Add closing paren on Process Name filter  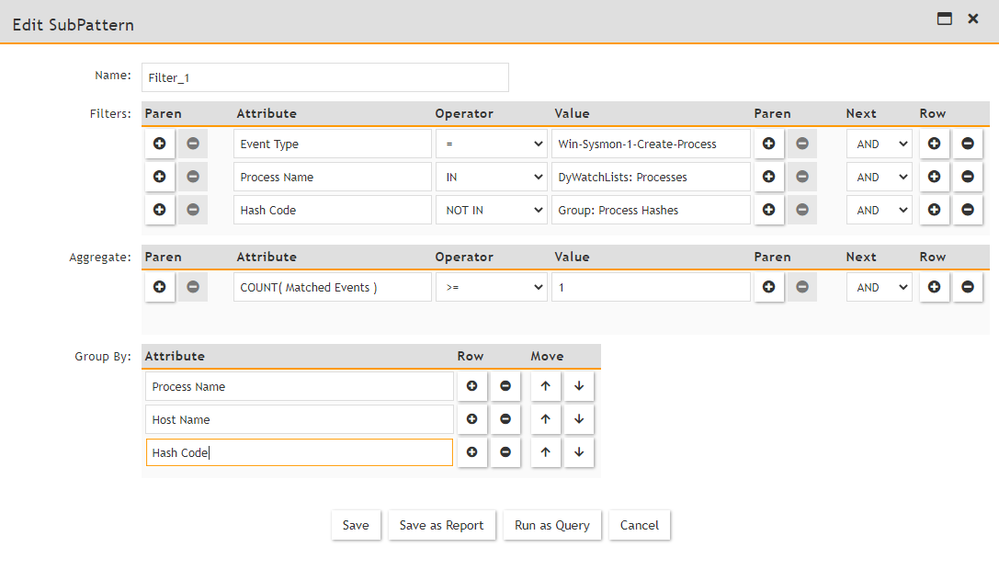coord(768,177)
